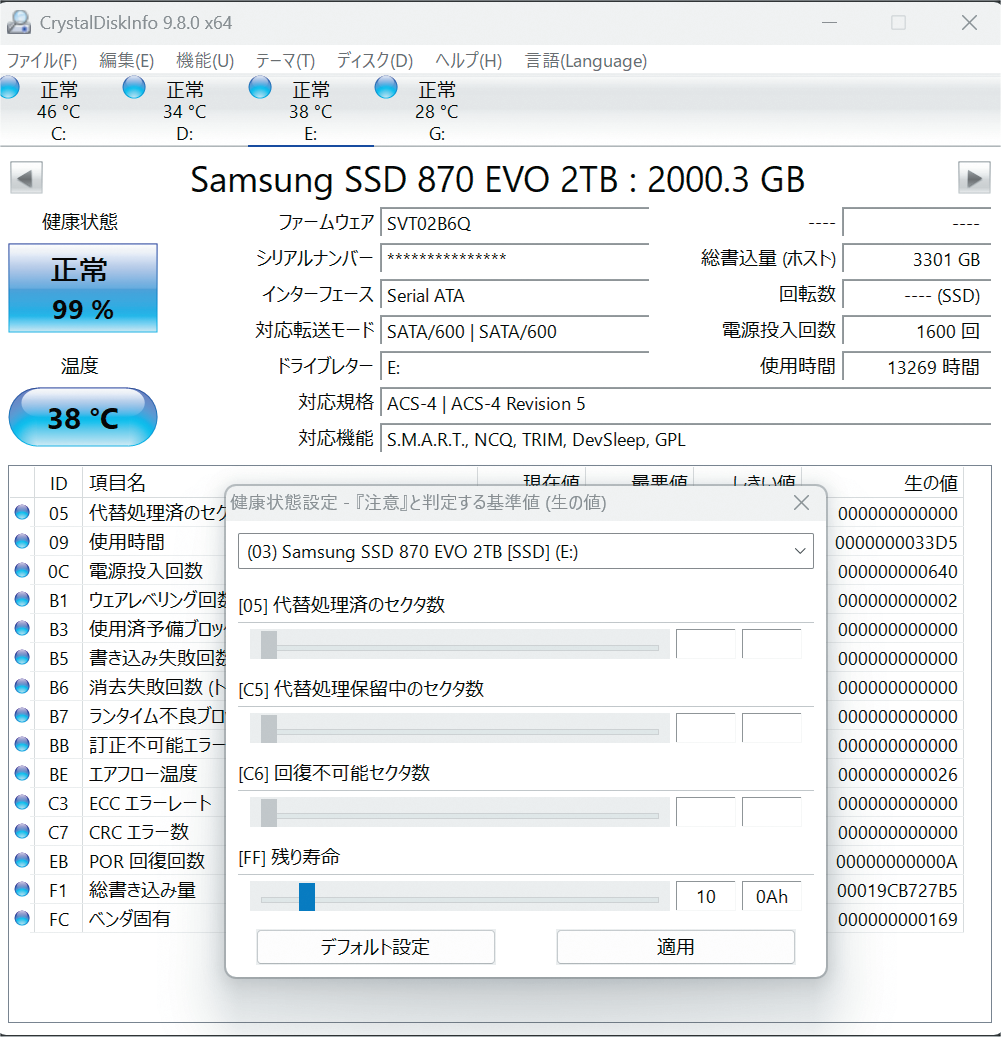The height and width of the screenshot is (1037, 1001).
Task: Open the テーマ(T) menu
Action: click(285, 61)
